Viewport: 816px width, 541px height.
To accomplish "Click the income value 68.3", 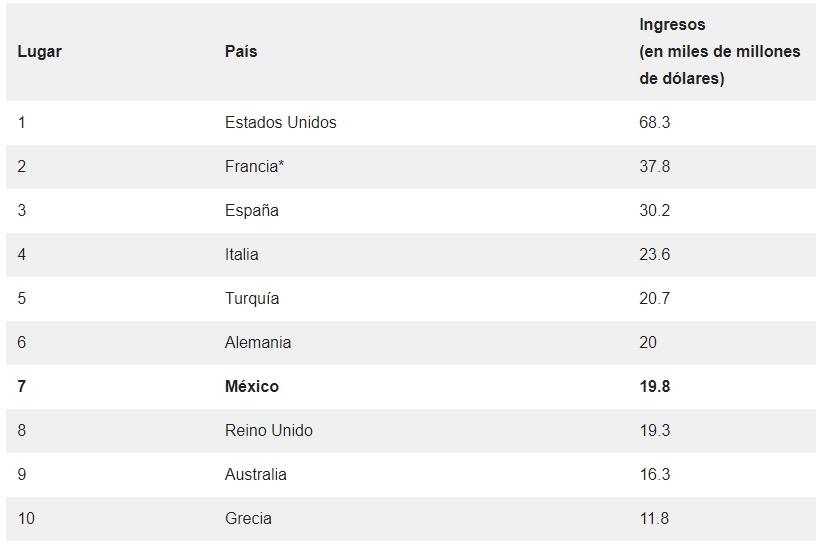I will tap(655, 123).
